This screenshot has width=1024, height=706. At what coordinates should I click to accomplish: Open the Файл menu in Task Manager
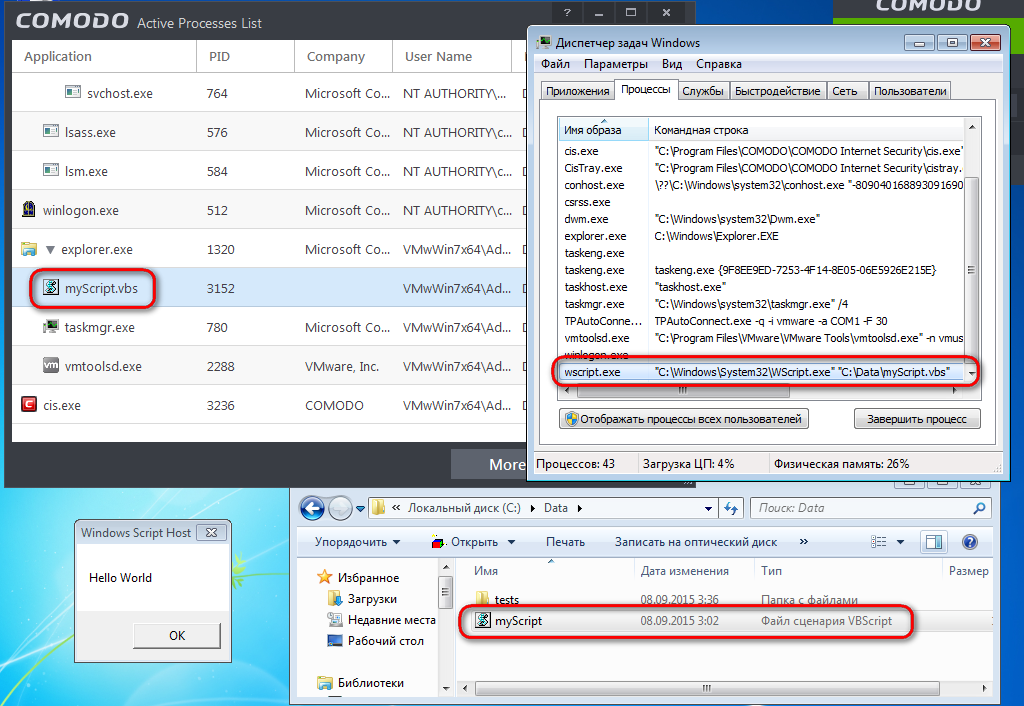click(555, 64)
